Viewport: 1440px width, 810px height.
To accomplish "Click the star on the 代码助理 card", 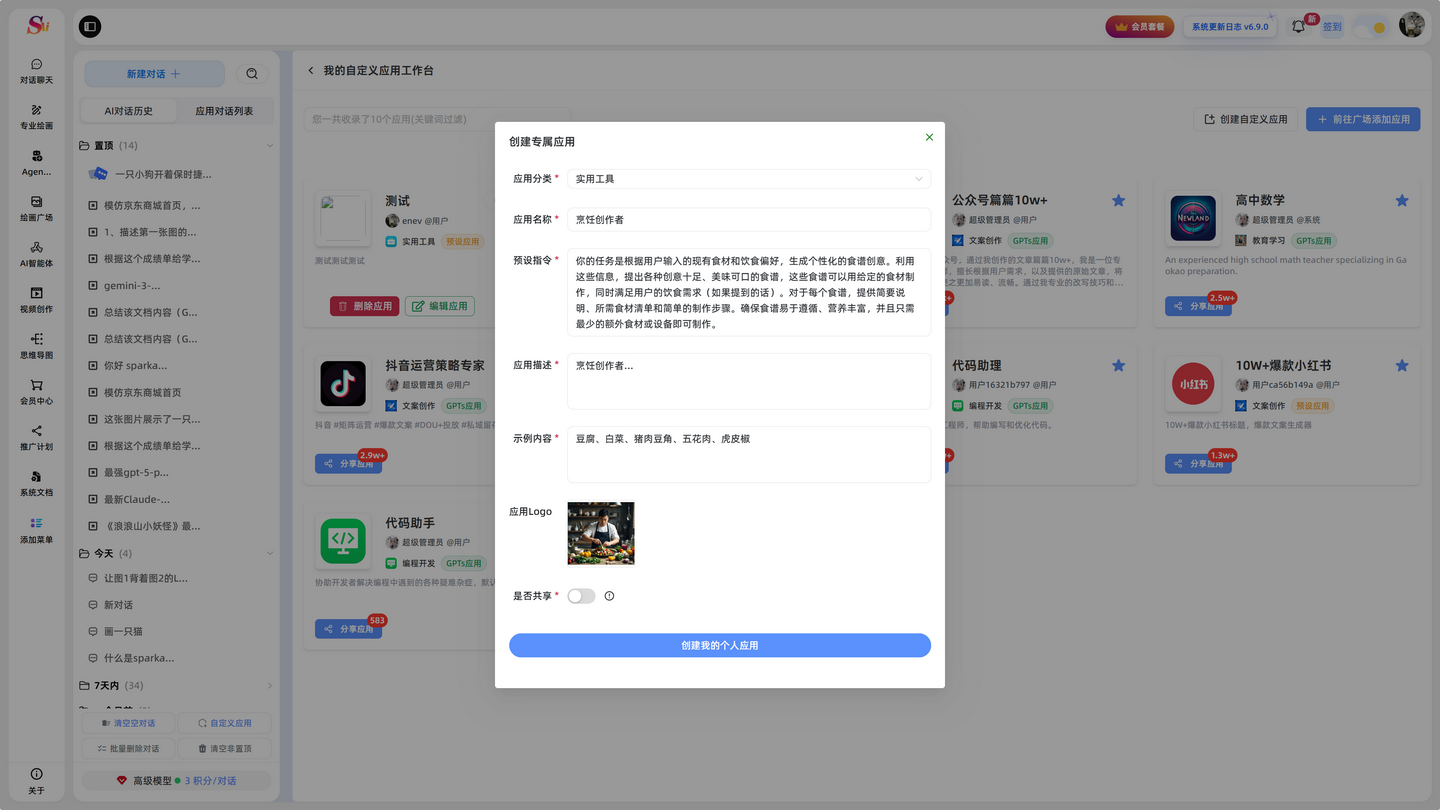I will [x=1118, y=365].
